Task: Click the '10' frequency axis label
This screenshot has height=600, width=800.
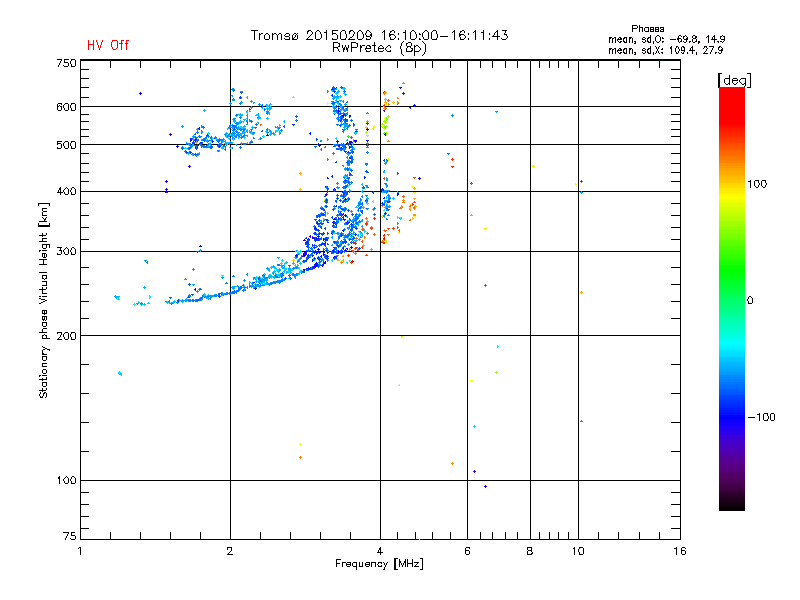Action: point(578,552)
